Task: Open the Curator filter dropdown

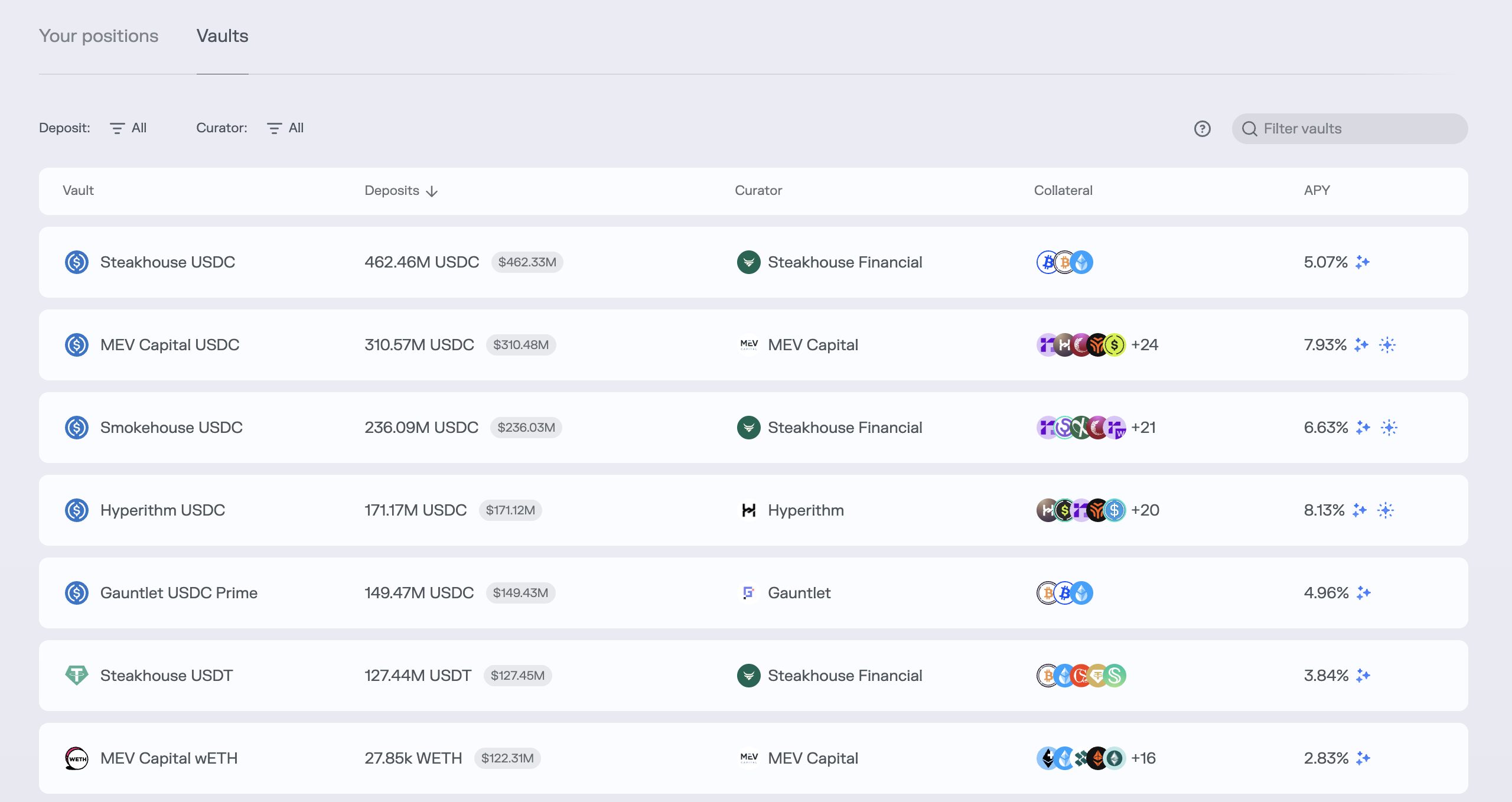Action: (286, 128)
